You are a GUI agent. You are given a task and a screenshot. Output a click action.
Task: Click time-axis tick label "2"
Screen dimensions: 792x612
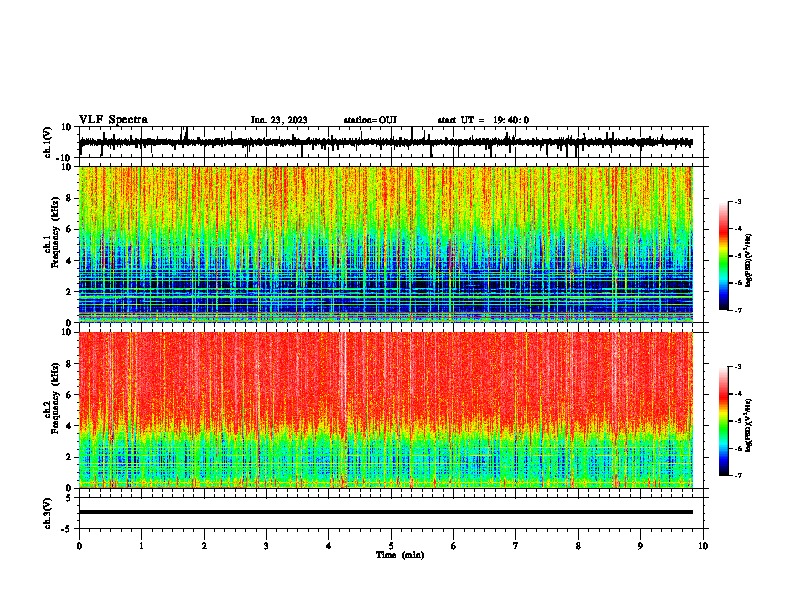click(x=204, y=546)
